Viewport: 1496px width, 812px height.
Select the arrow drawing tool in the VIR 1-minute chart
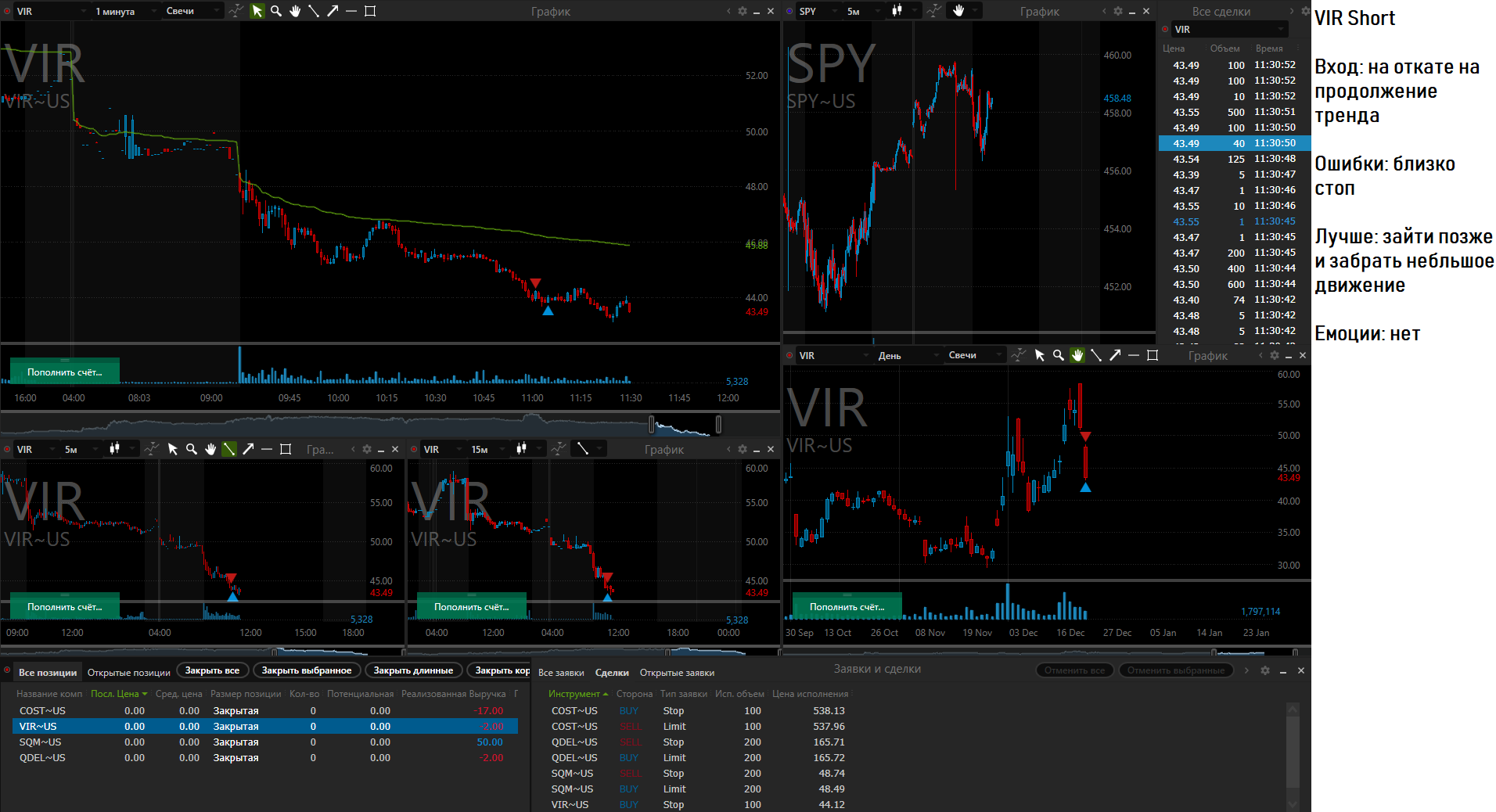click(333, 11)
